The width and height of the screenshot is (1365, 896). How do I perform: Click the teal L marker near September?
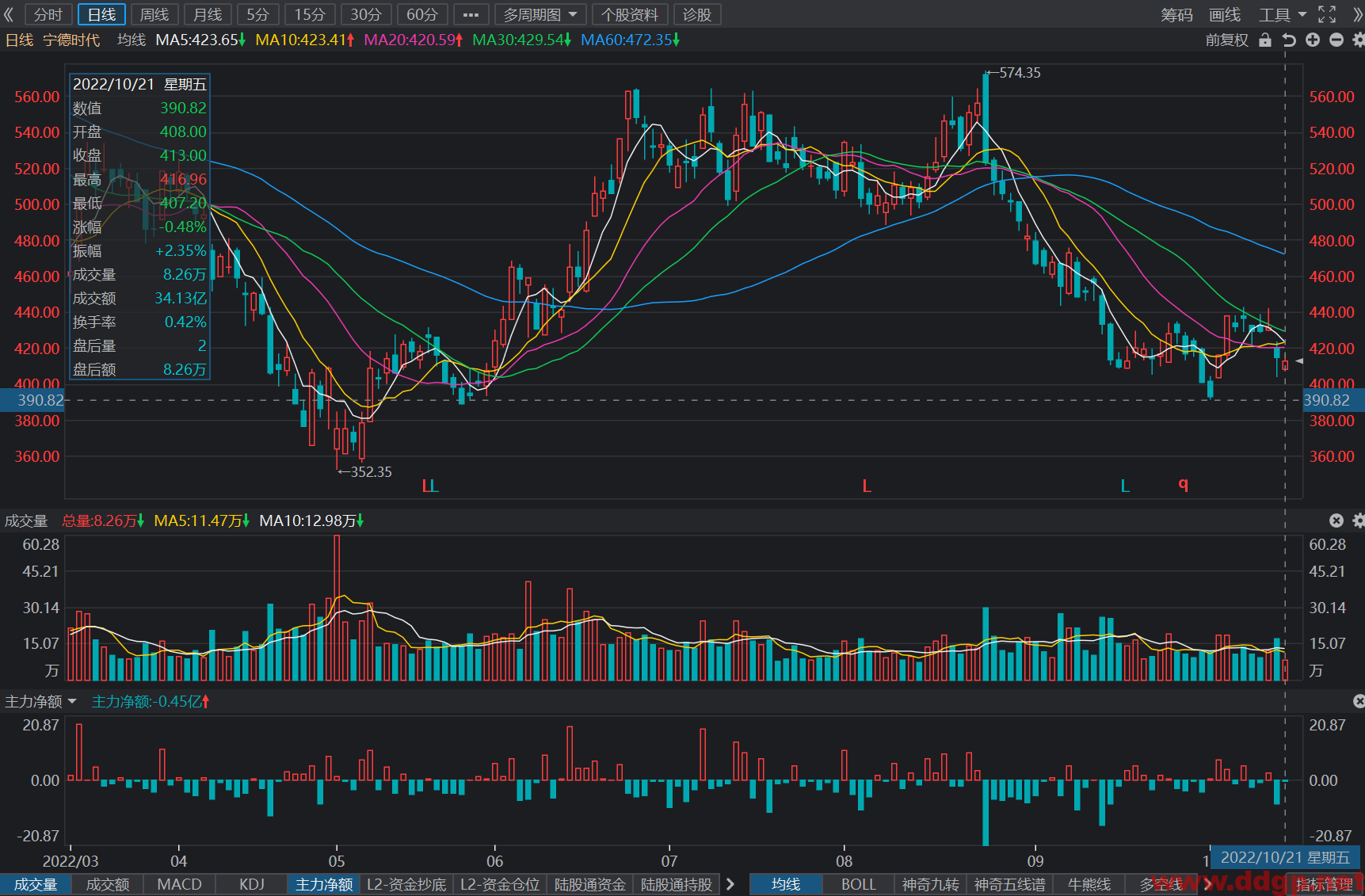[x=1125, y=486]
